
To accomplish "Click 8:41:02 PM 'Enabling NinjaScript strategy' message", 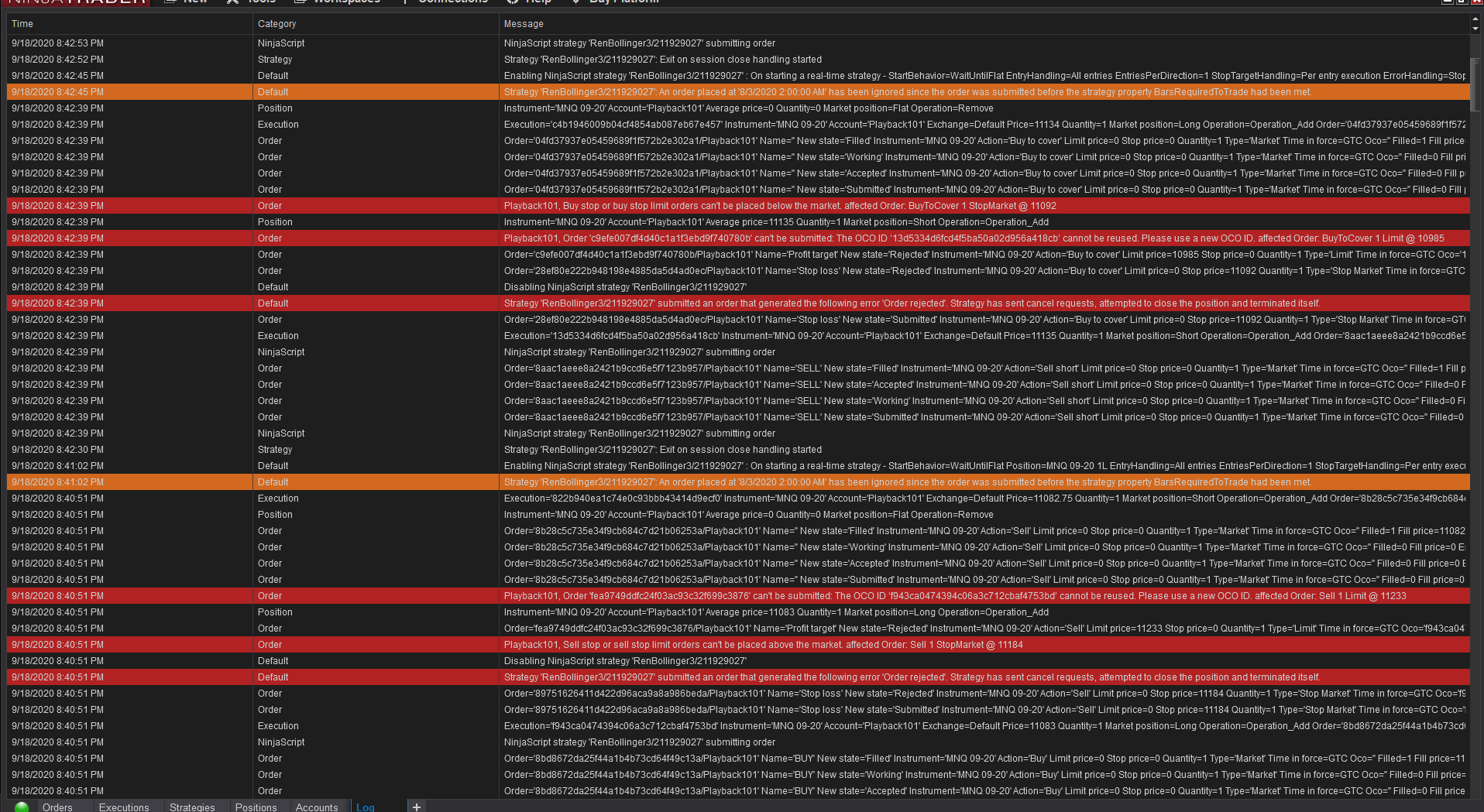I will coord(984,466).
